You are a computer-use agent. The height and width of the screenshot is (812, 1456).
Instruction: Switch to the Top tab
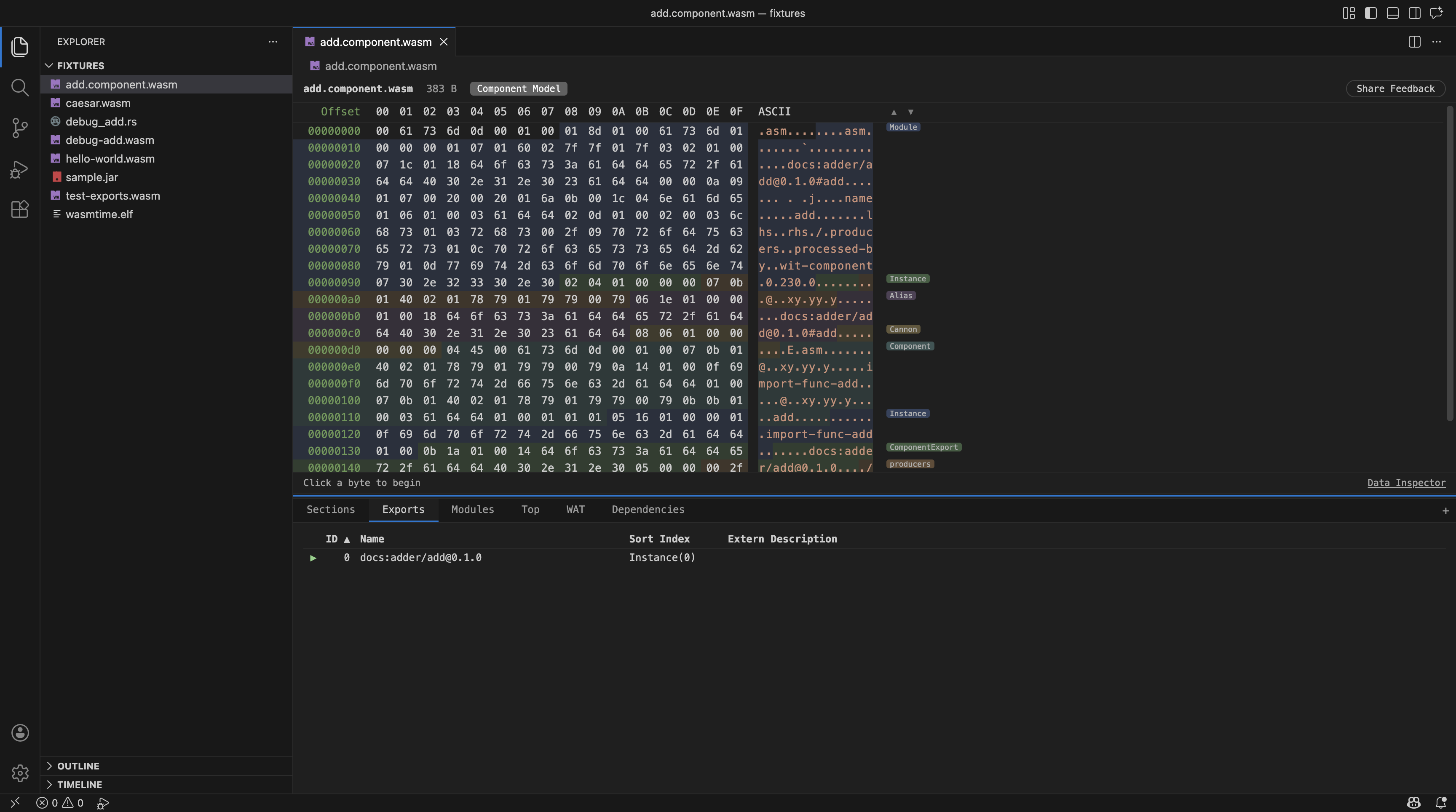click(x=530, y=509)
